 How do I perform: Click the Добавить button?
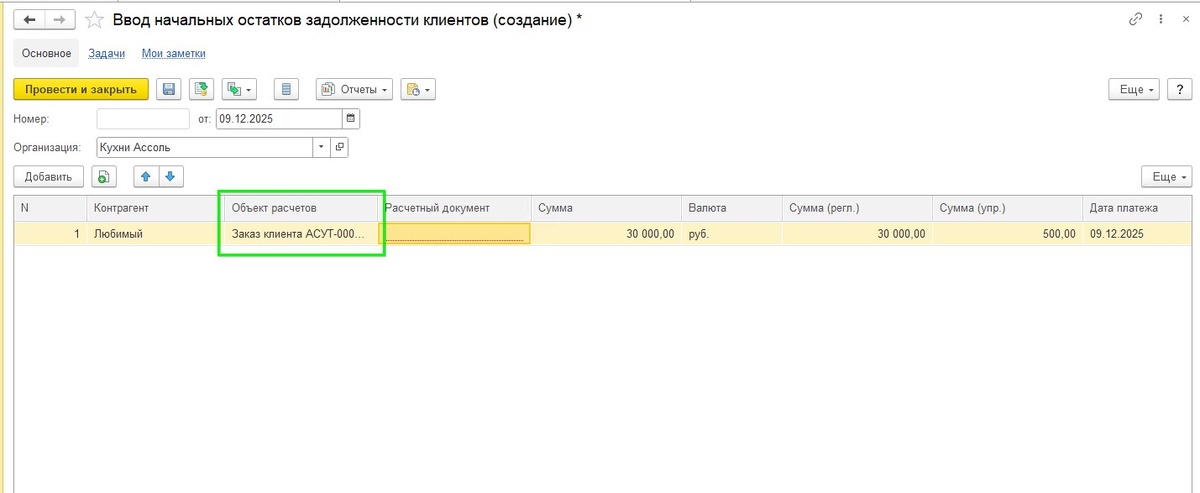[48, 177]
